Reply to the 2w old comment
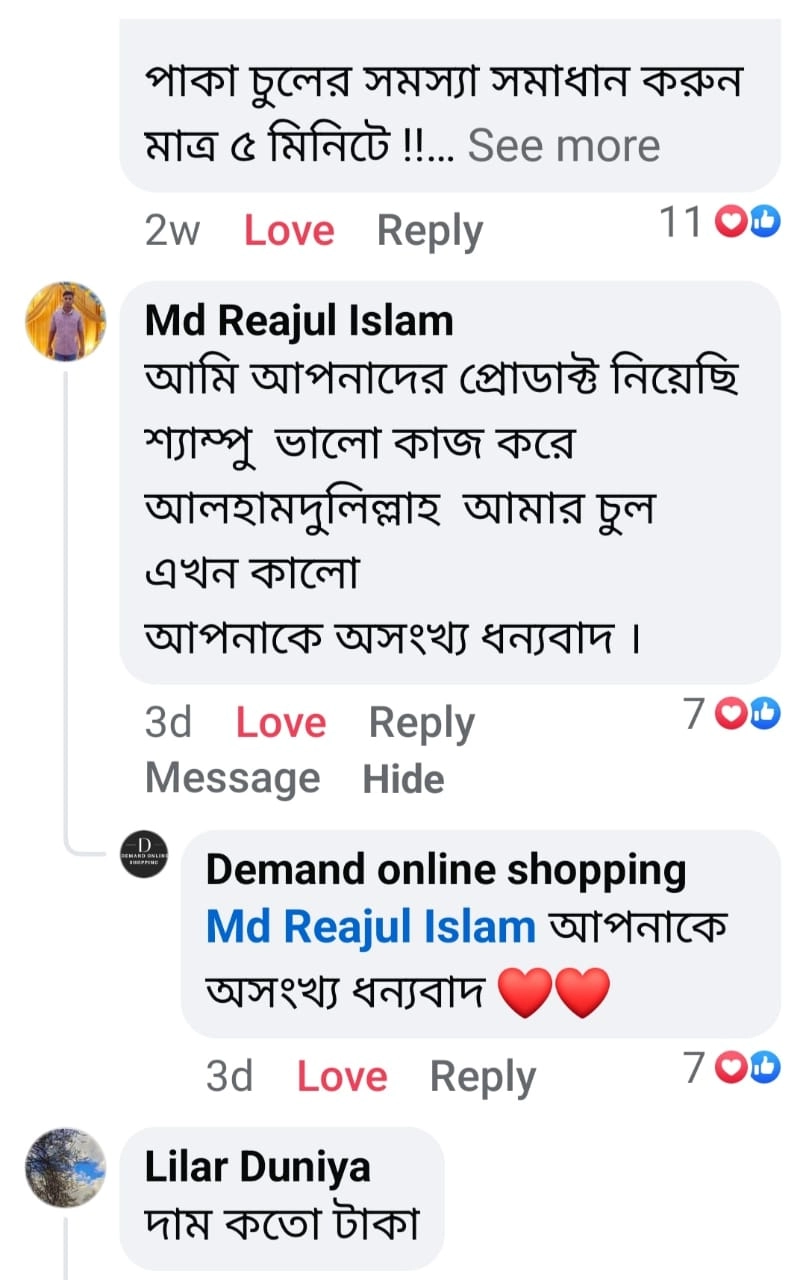Screen dimensions: 806x1280 [x=429, y=231]
